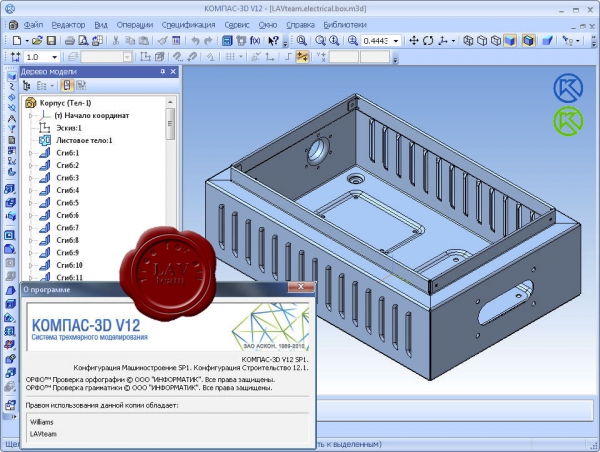Toggle the highlighted model tree display mode button
Viewport: 600px width, 452px height.
tap(67, 85)
